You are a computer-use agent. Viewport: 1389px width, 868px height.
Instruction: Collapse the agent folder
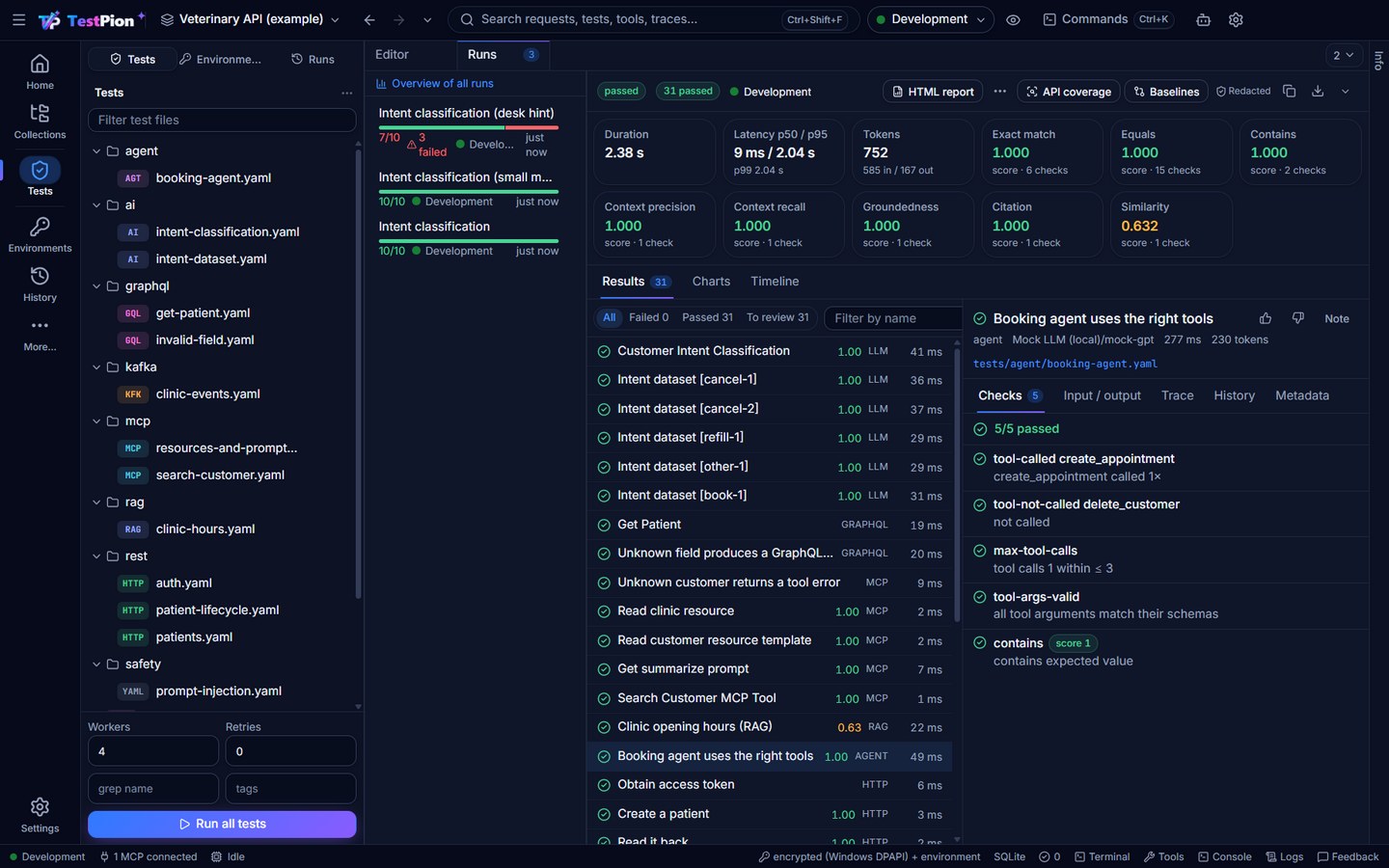pyautogui.click(x=96, y=151)
